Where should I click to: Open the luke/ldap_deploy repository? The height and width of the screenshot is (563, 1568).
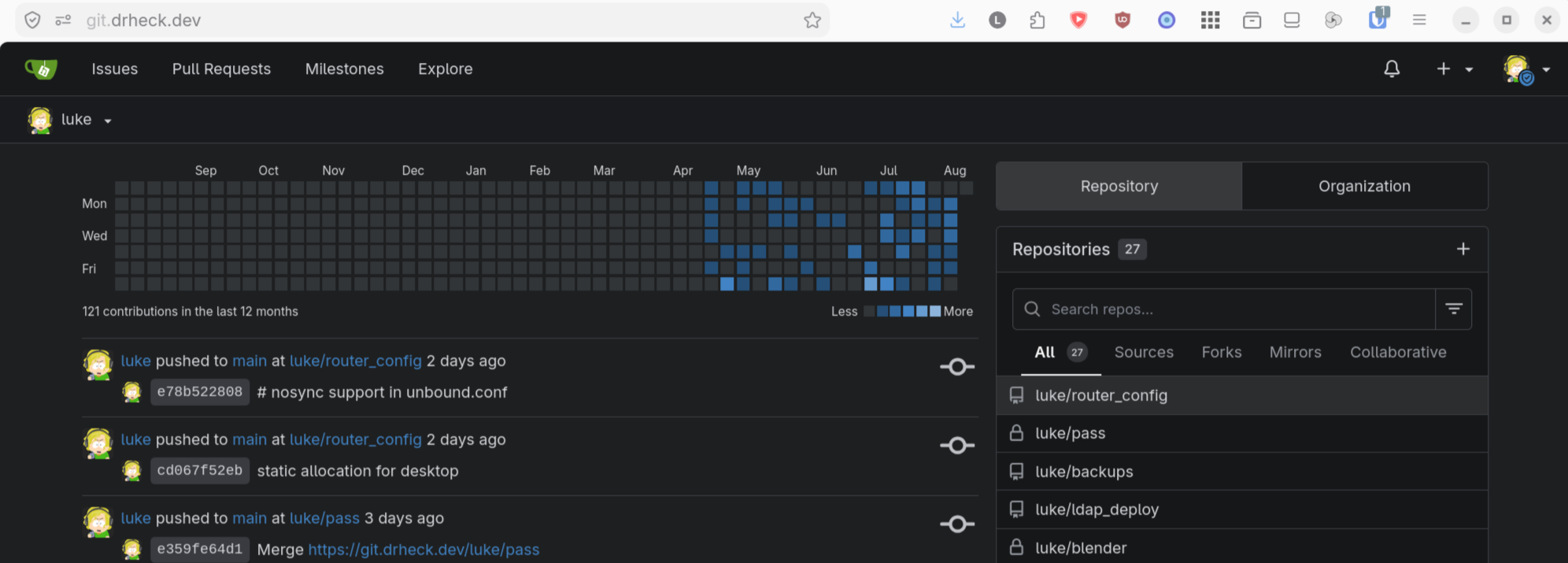click(1242, 509)
